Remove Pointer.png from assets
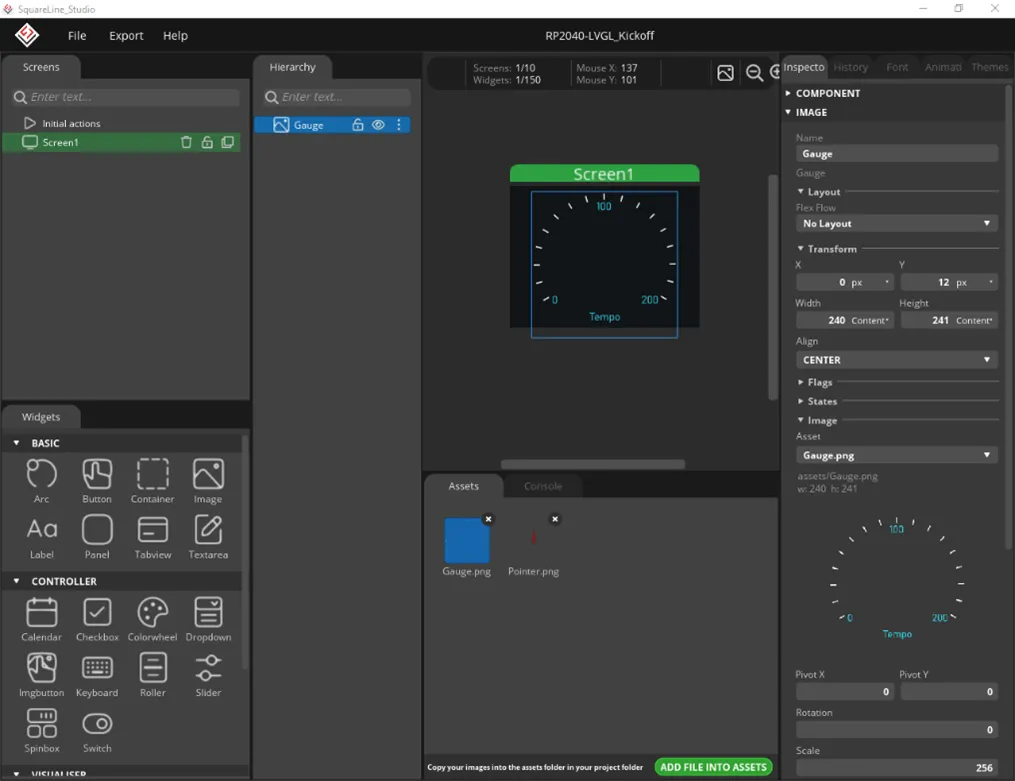 click(x=555, y=519)
